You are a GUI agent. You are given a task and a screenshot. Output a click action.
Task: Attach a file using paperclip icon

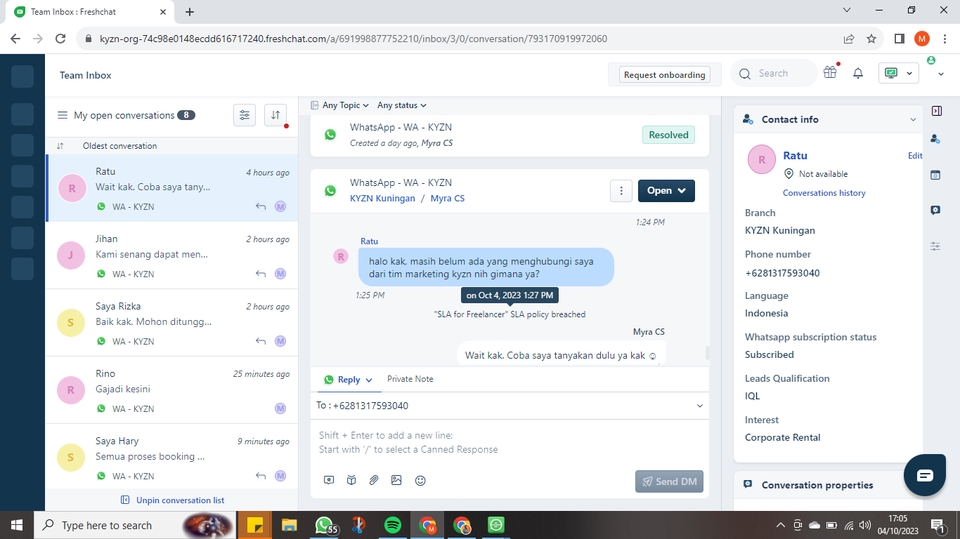click(373, 480)
